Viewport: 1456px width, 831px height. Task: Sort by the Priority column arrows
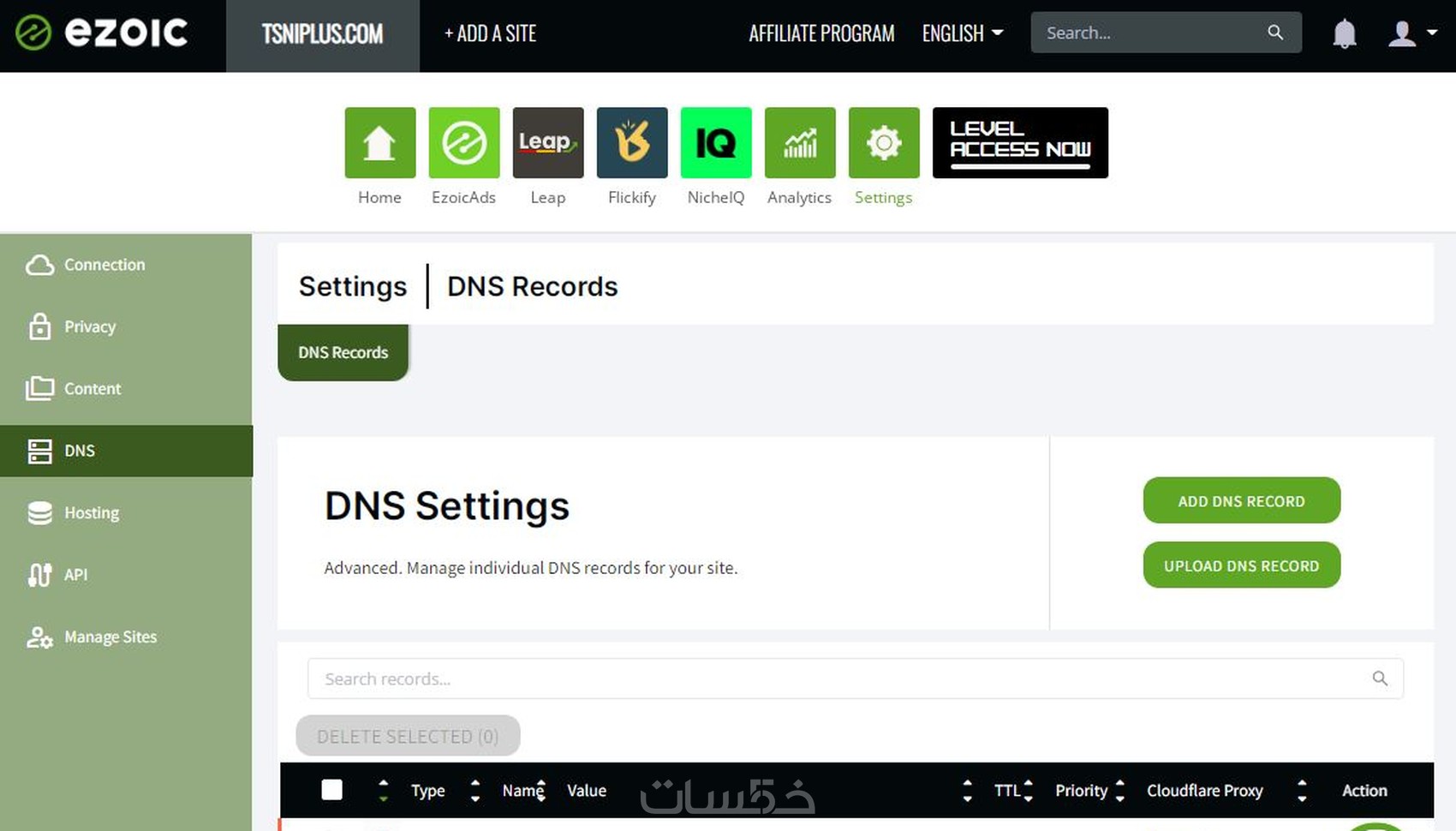point(1119,791)
